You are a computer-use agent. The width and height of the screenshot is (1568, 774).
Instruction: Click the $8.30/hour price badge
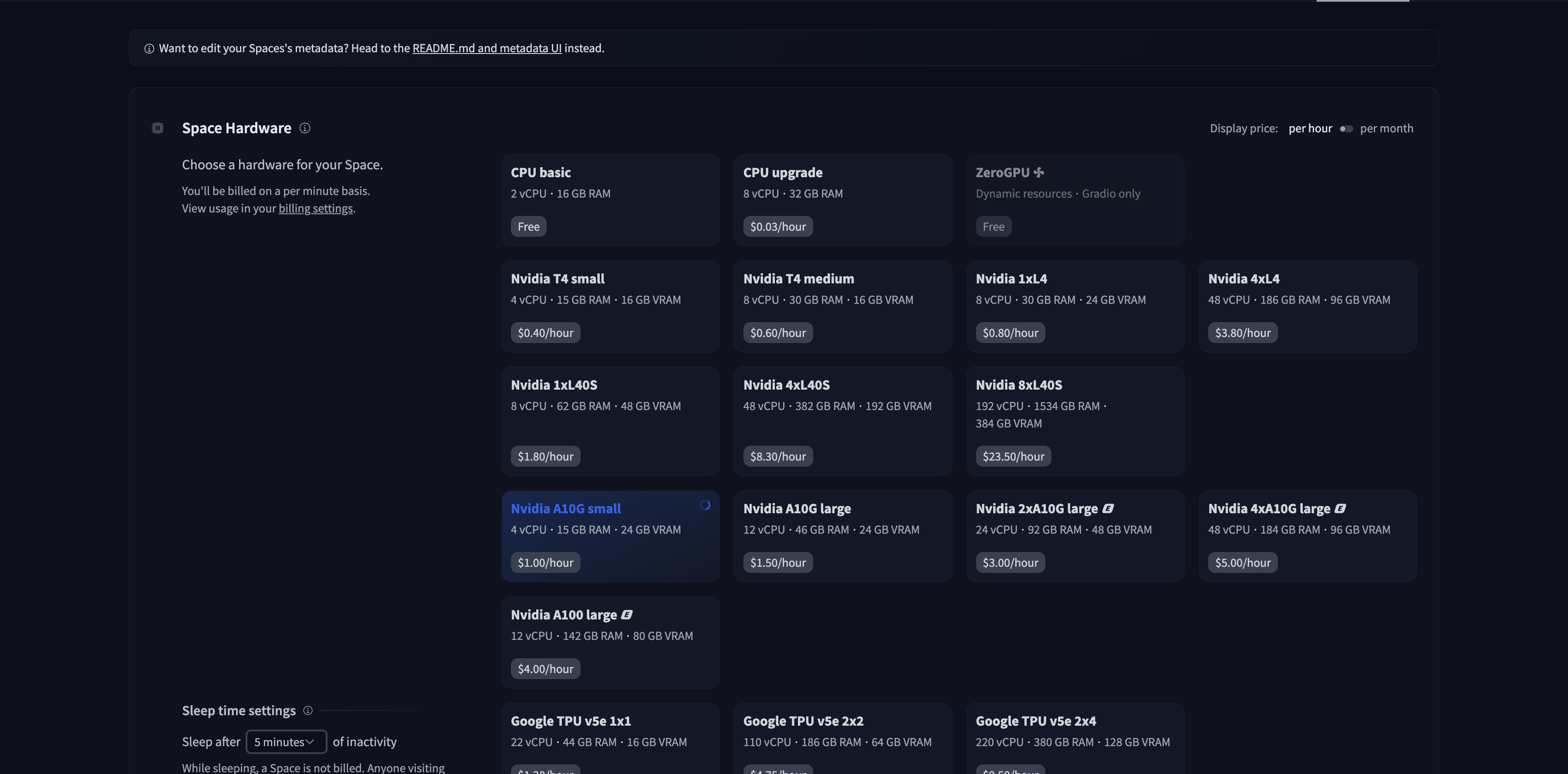tap(778, 456)
